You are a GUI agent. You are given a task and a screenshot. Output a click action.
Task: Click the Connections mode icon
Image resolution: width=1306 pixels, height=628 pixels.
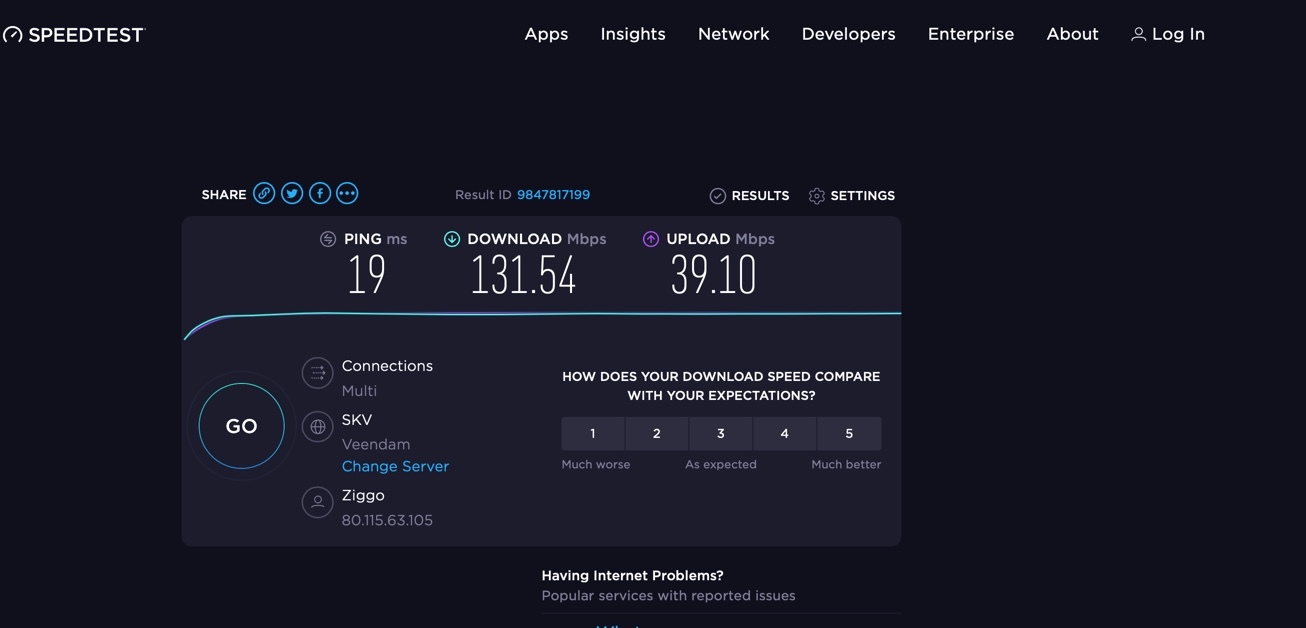(x=317, y=373)
